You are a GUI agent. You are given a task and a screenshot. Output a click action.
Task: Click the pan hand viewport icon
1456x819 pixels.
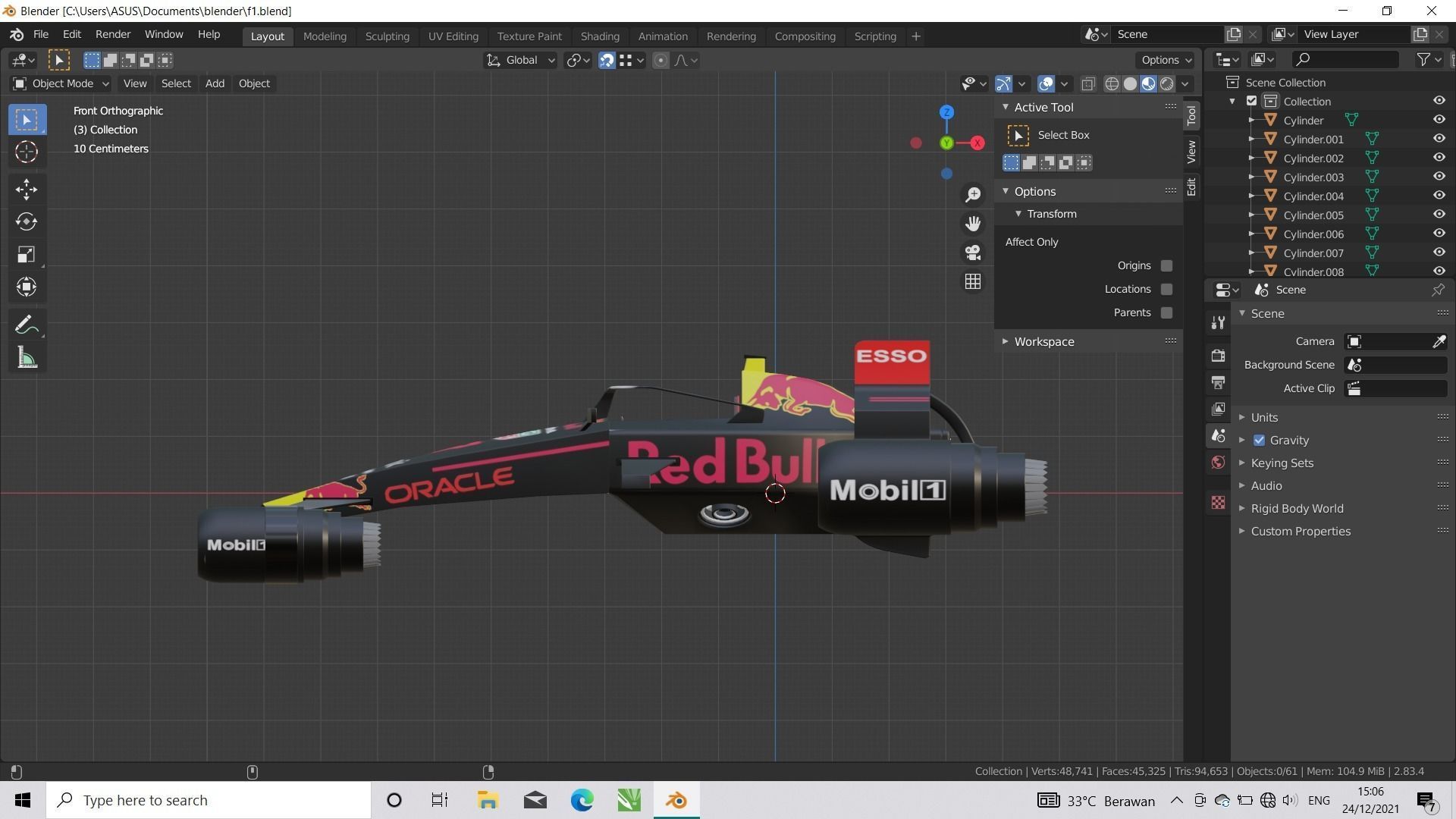(973, 223)
